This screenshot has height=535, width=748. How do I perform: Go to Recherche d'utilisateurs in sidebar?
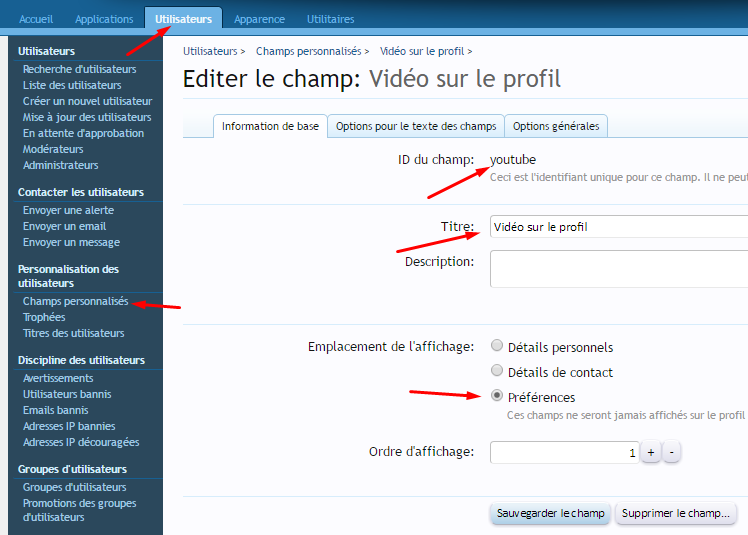click(79, 69)
